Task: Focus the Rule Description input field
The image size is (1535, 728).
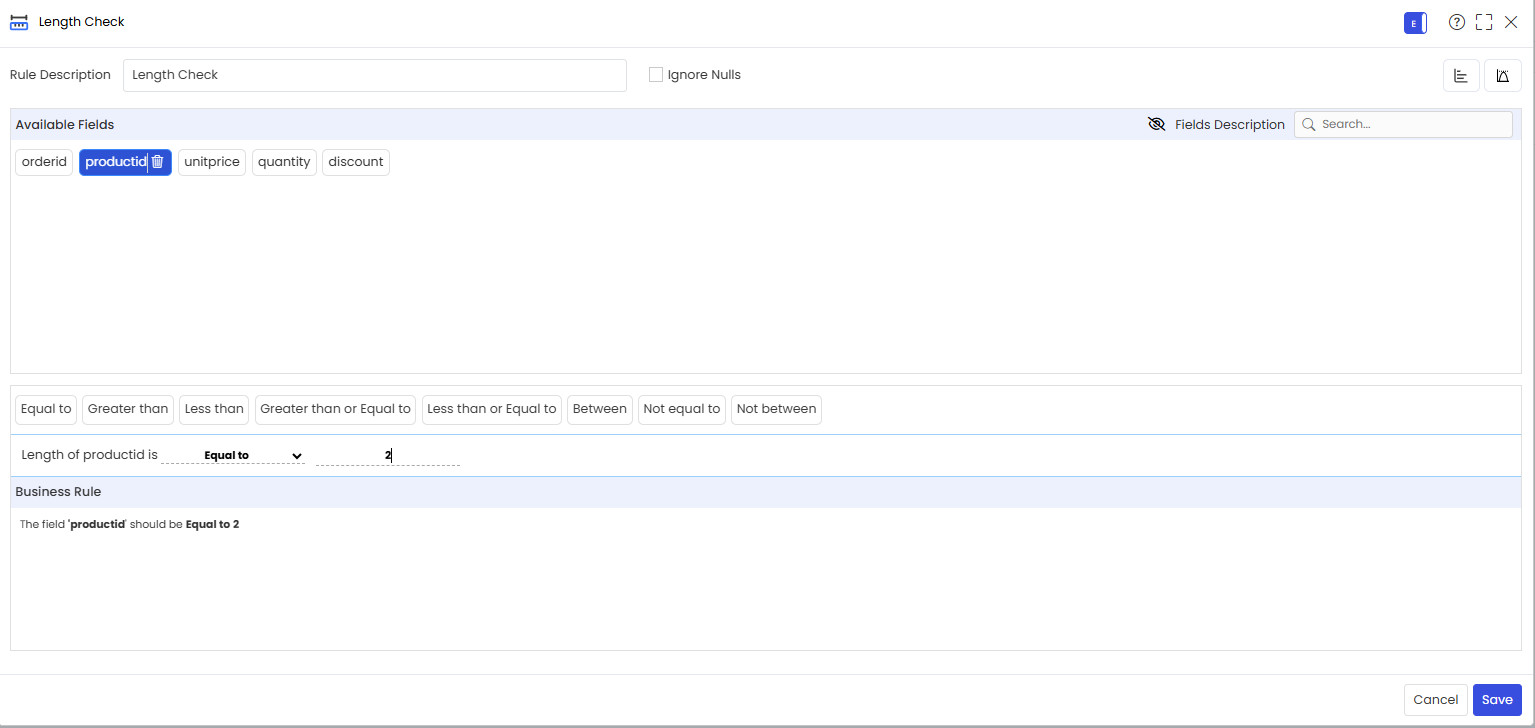Action: click(375, 75)
